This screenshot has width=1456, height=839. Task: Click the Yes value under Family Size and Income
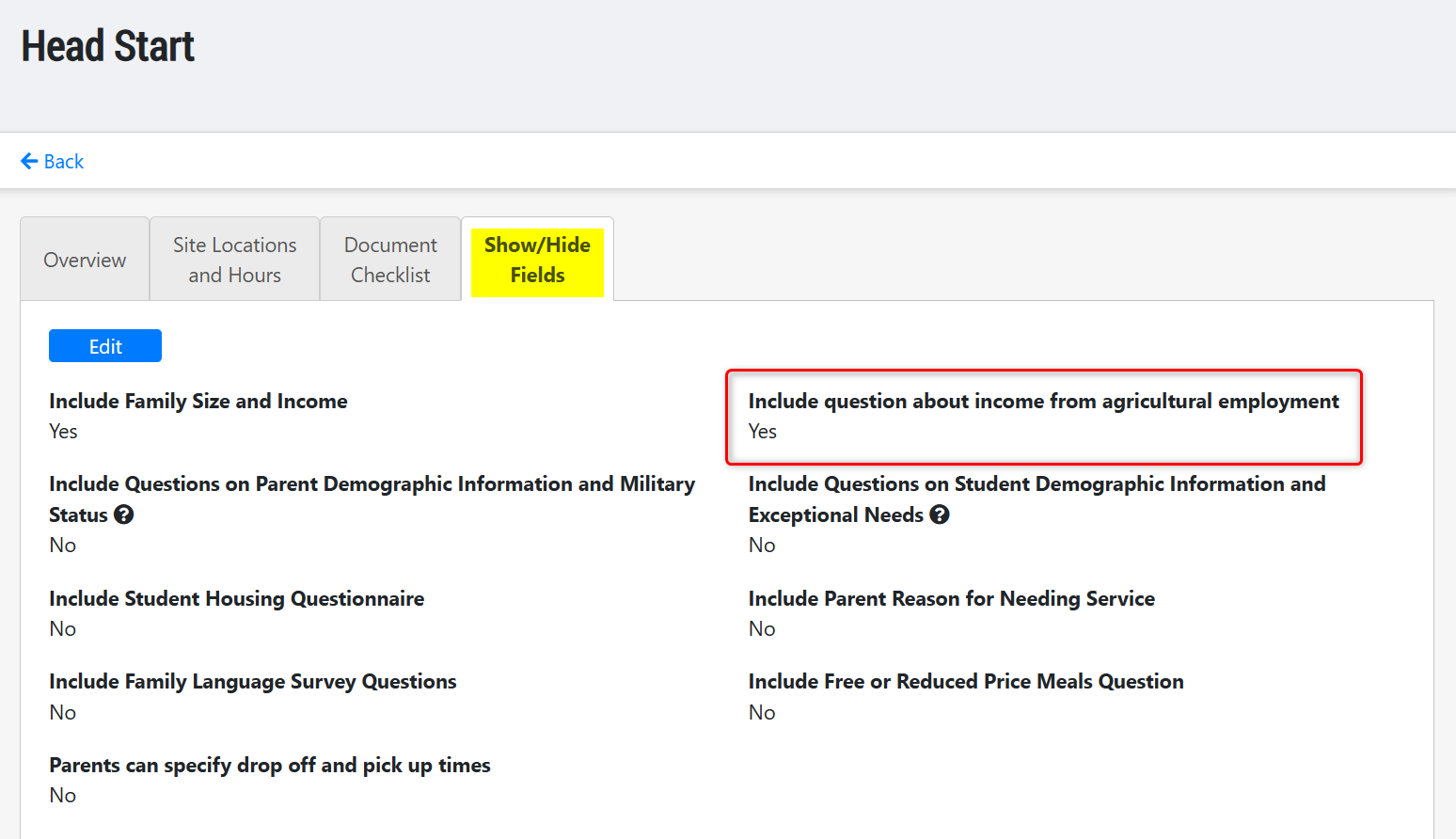[63, 431]
